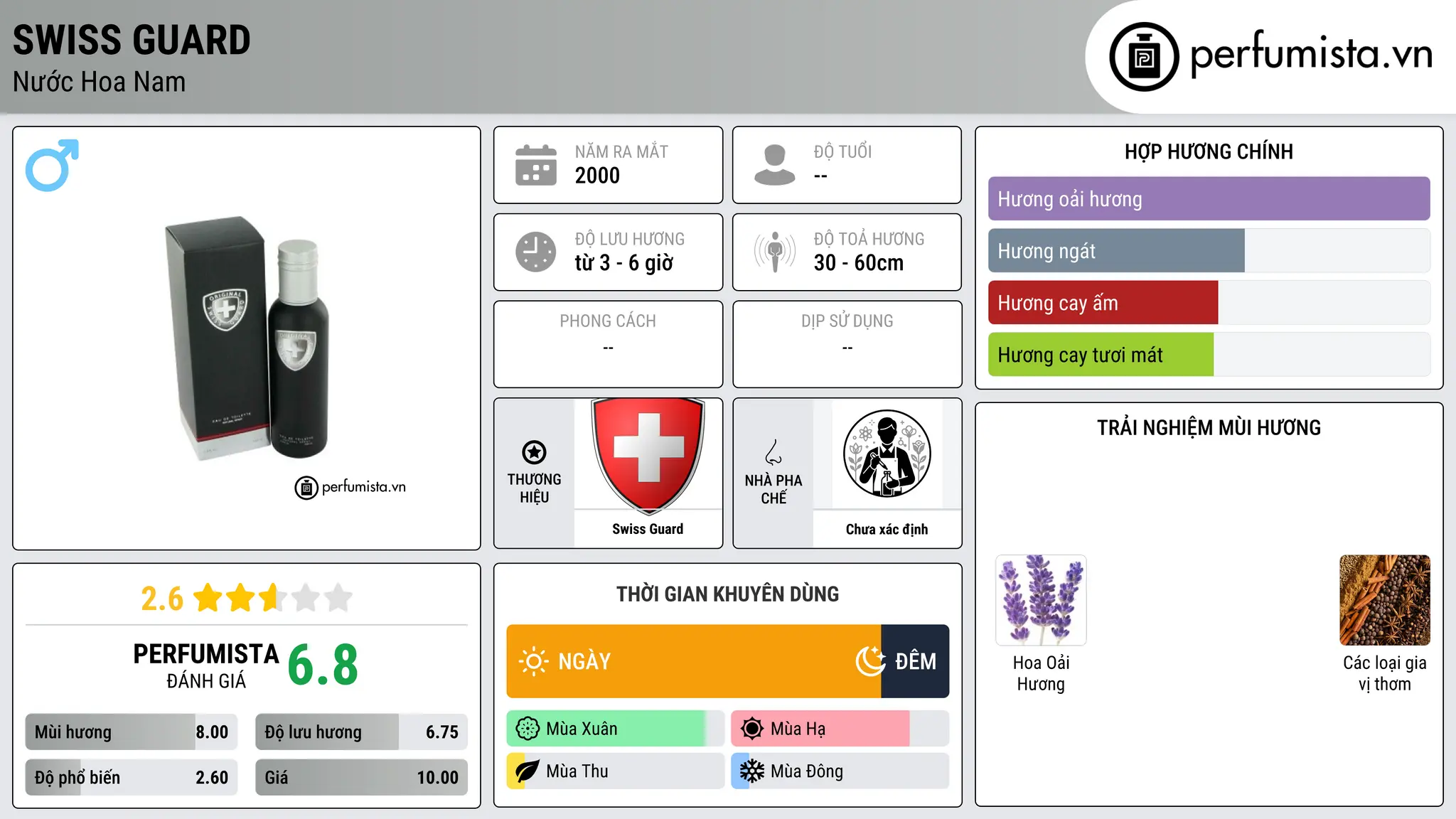Click the green 6.8 Perfumista score
The width and height of the screenshot is (1456, 819).
pyautogui.click(x=323, y=665)
